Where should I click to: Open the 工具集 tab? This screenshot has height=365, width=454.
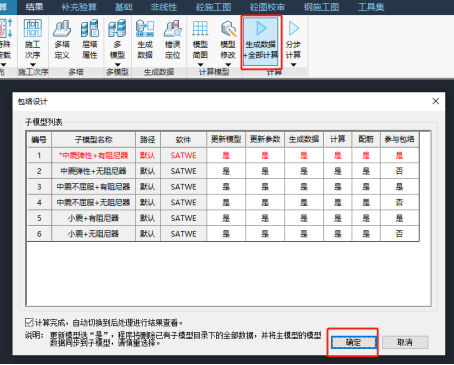pyautogui.click(x=371, y=7)
